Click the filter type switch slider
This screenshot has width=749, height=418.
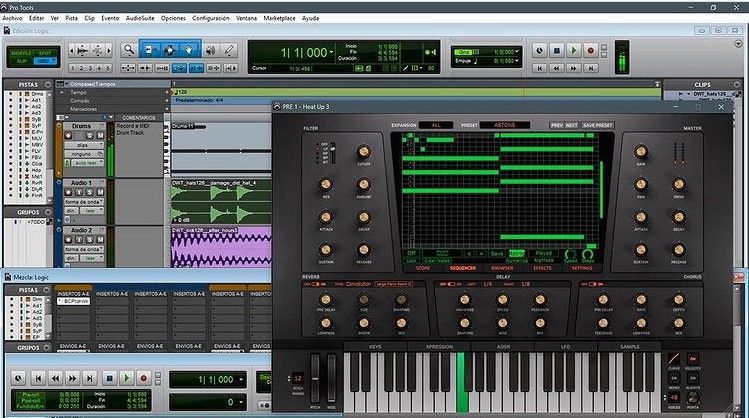(x=332, y=152)
